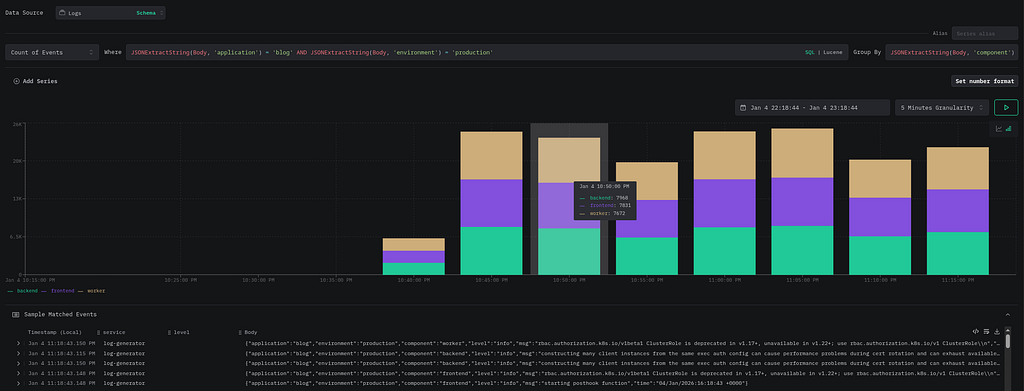
Task: Expand the worker ClusterRole deprecated log row
Action: point(18,343)
